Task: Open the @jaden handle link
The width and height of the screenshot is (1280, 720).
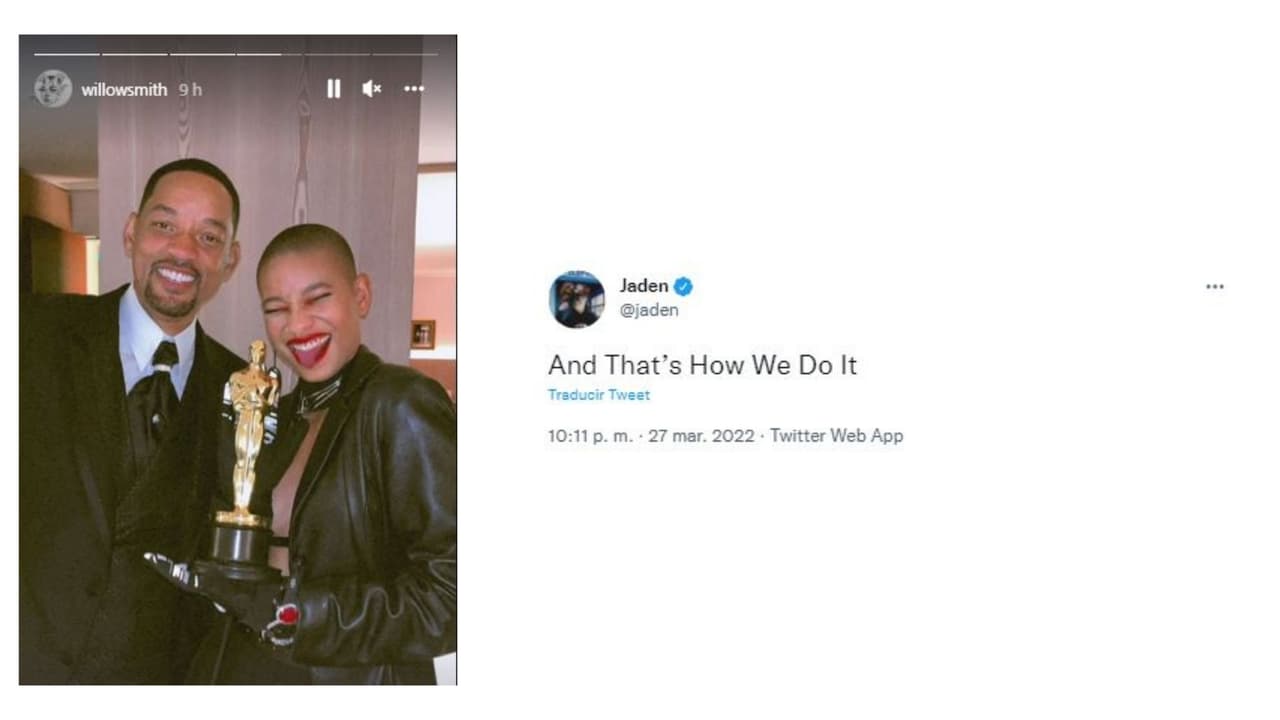Action: 649,310
